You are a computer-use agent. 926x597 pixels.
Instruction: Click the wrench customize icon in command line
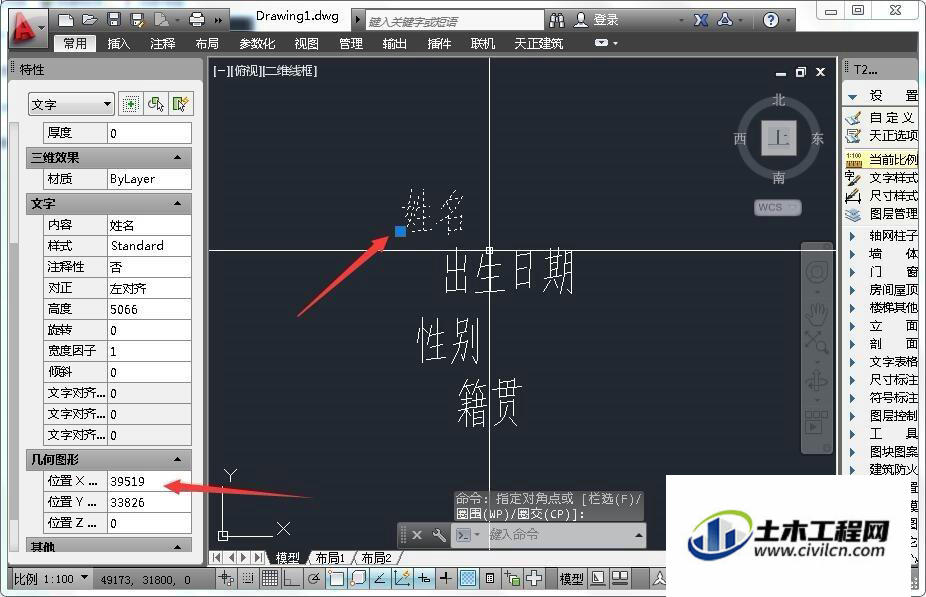(439, 535)
